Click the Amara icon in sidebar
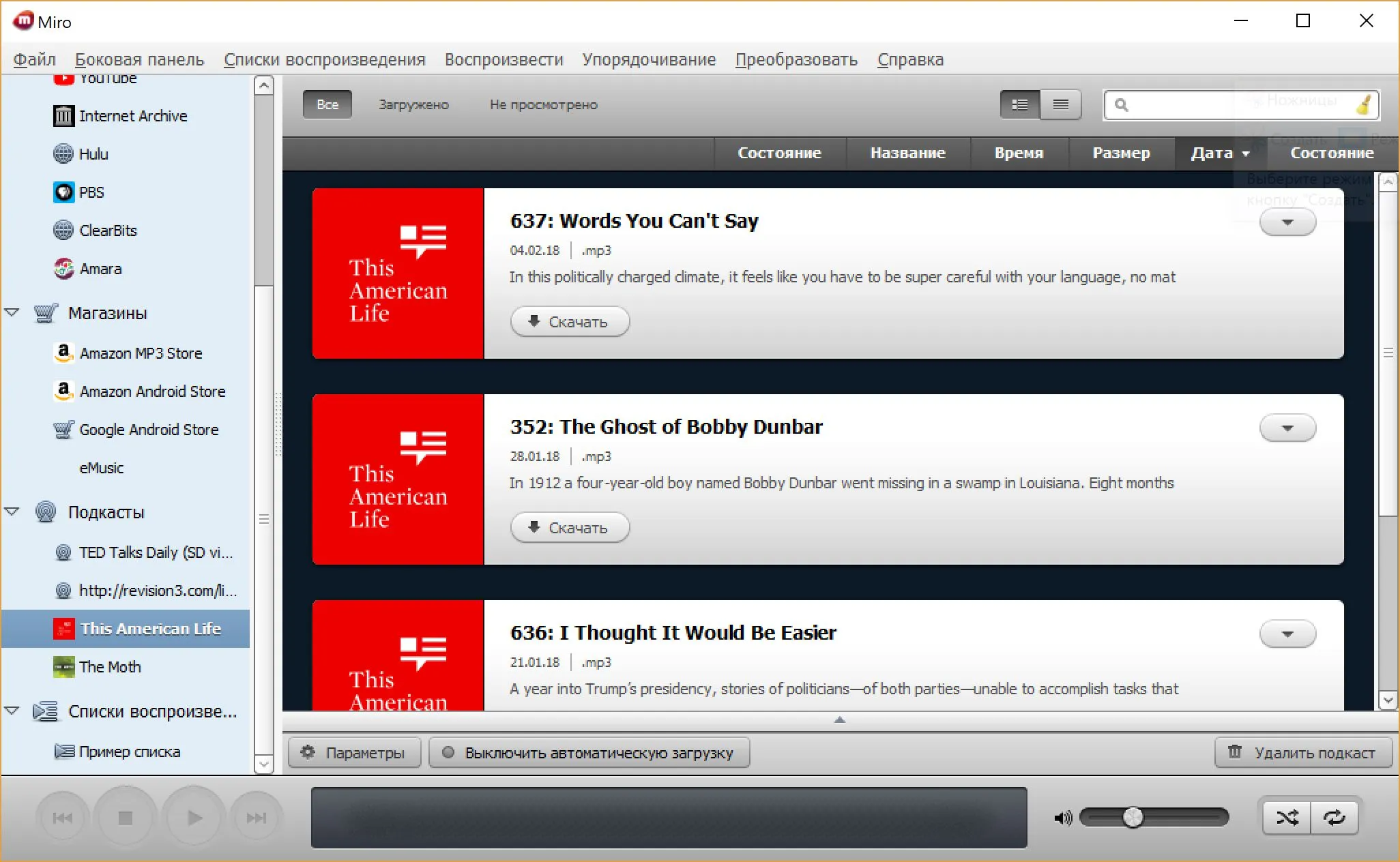 point(63,269)
